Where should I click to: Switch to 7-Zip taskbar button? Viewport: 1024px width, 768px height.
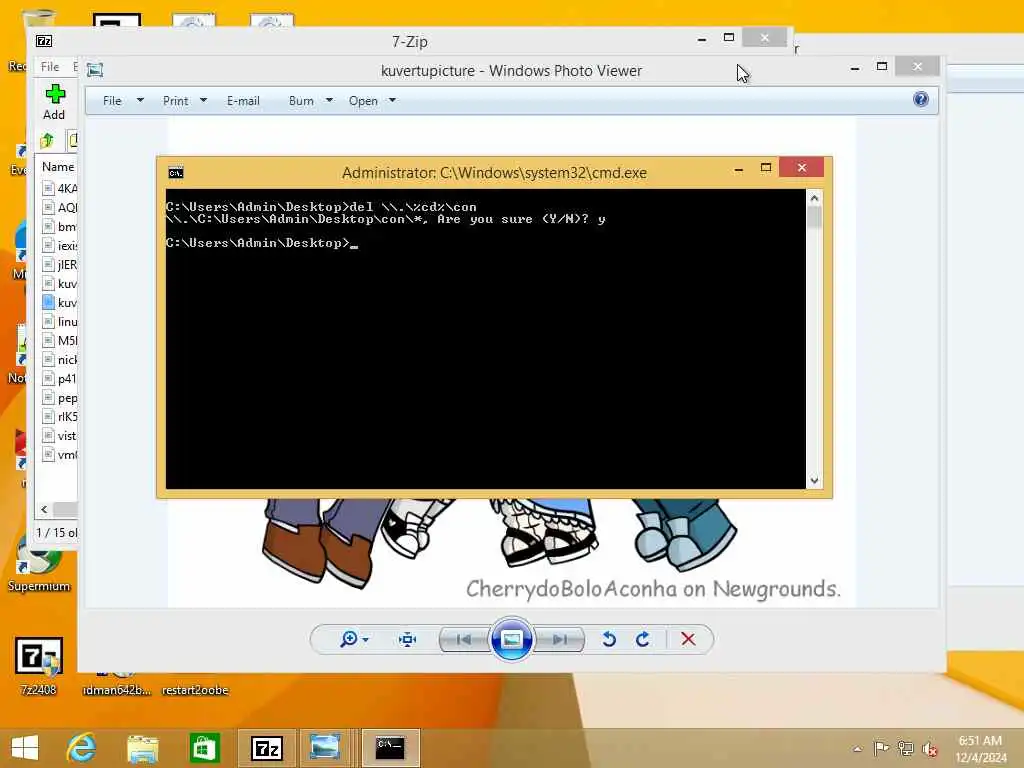[x=267, y=748]
